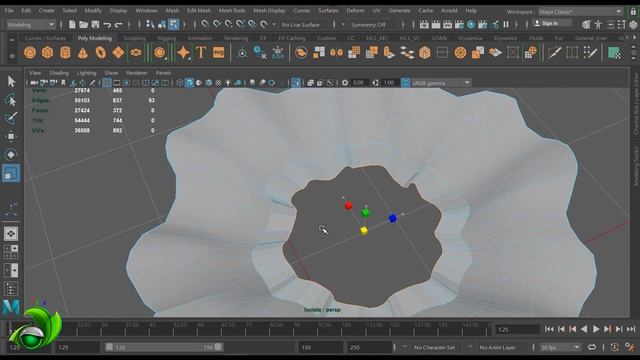The height and width of the screenshot is (360, 640).
Task: Create a polygon torus from the shelf
Action: 100,53
